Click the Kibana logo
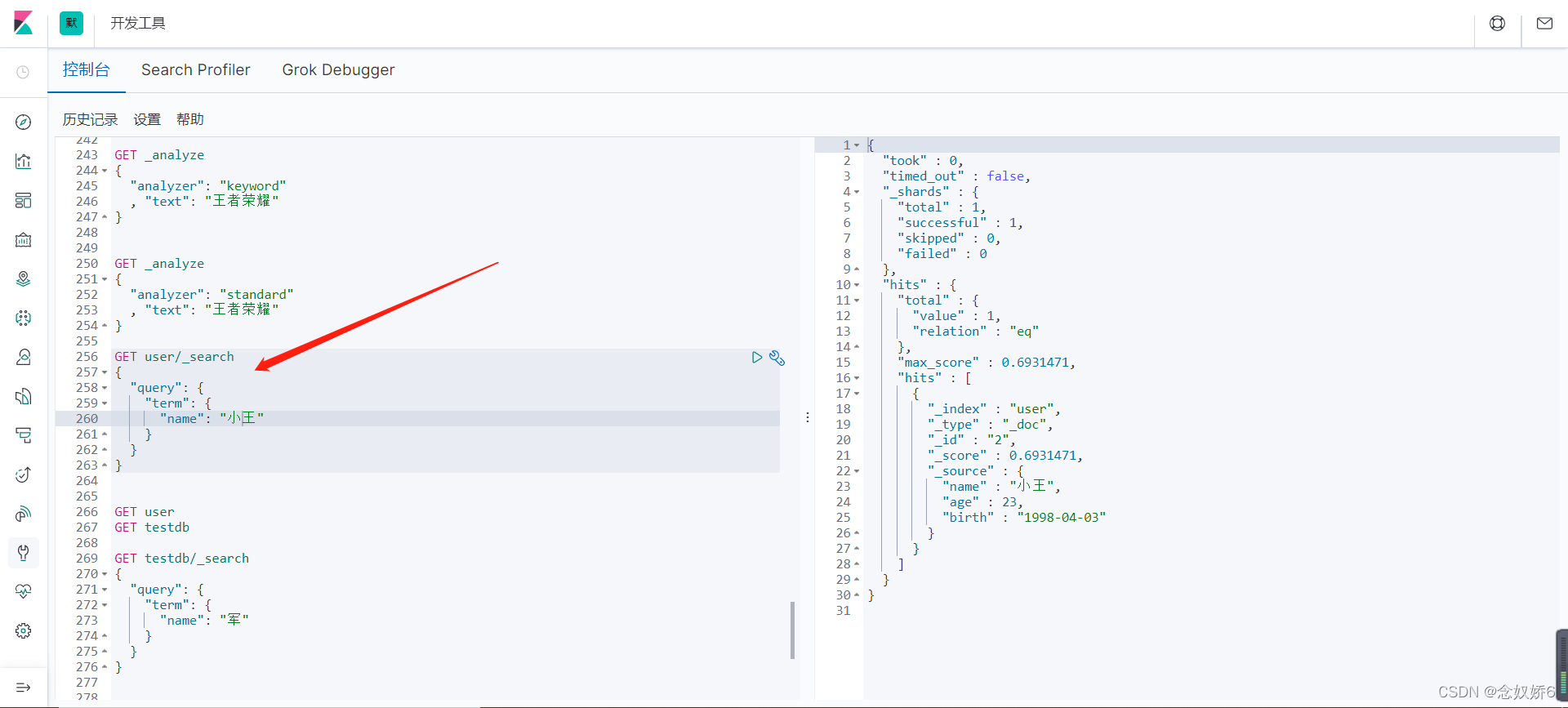Viewport: 1568px width, 708px height. (24, 23)
